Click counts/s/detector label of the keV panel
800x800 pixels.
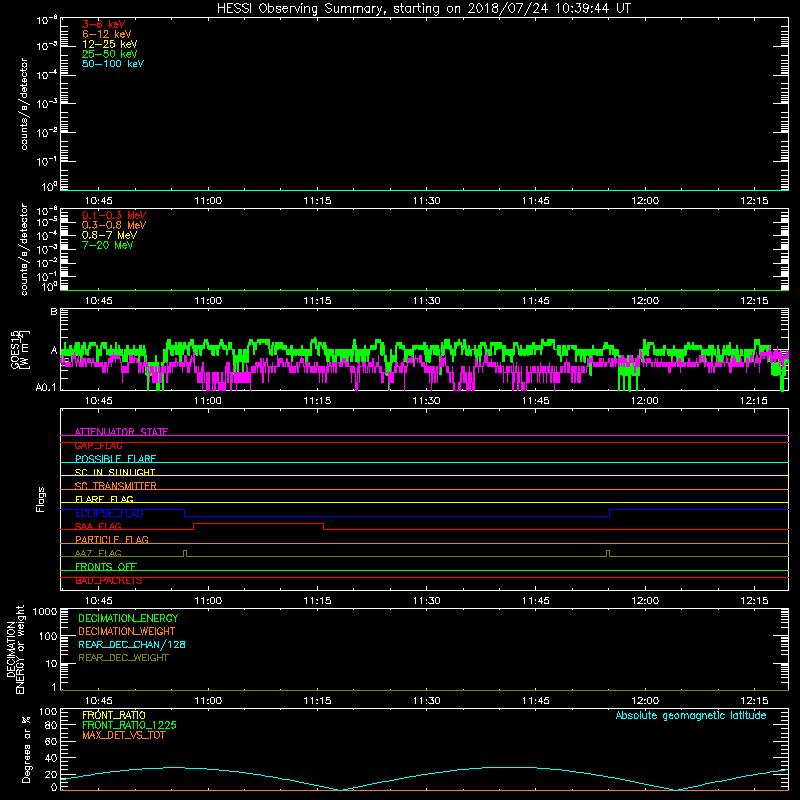point(24,104)
